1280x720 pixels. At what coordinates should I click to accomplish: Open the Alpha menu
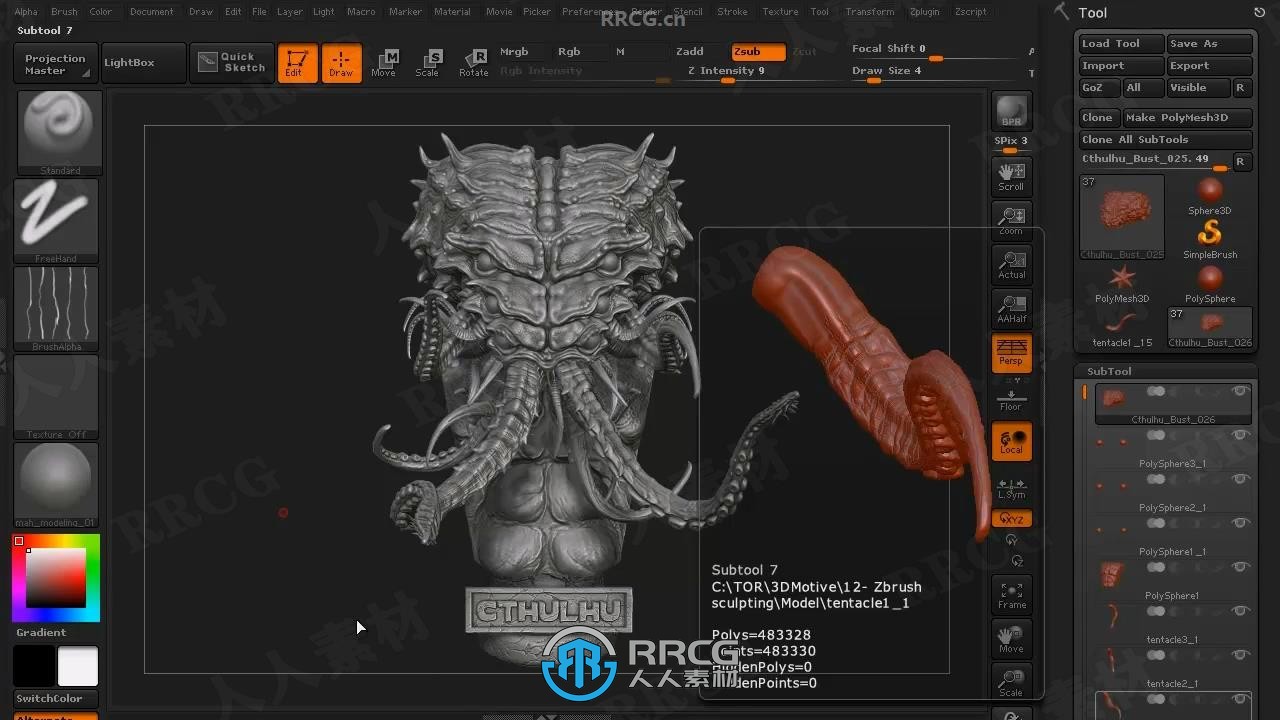(26, 12)
